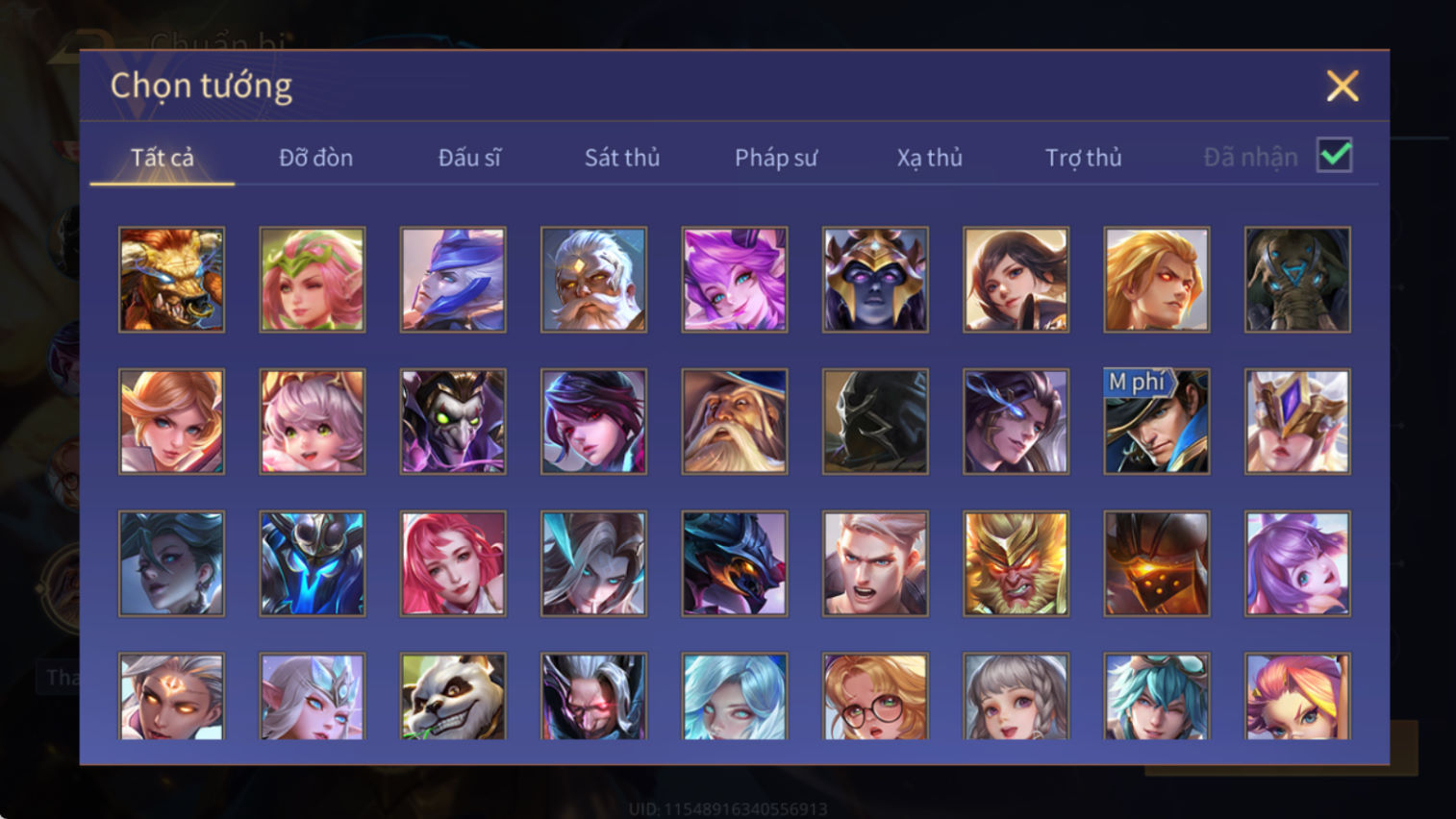Image resolution: width=1456 pixels, height=819 pixels.
Task: Toggle the Đã nhận checkbox
Action: pyautogui.click(x=1335, y=156)
